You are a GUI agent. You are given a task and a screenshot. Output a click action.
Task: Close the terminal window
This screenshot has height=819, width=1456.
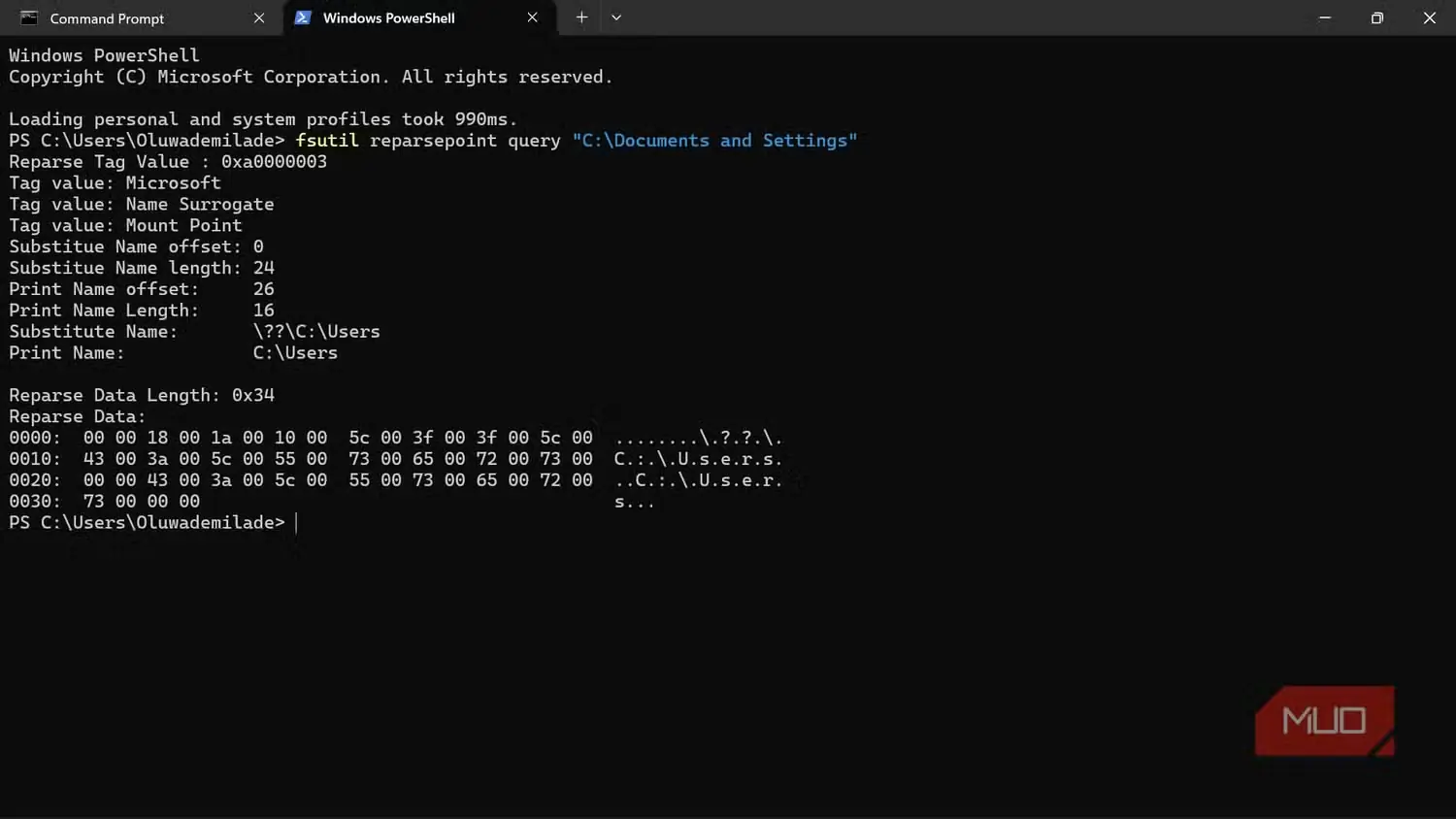tap(1429, 17)
